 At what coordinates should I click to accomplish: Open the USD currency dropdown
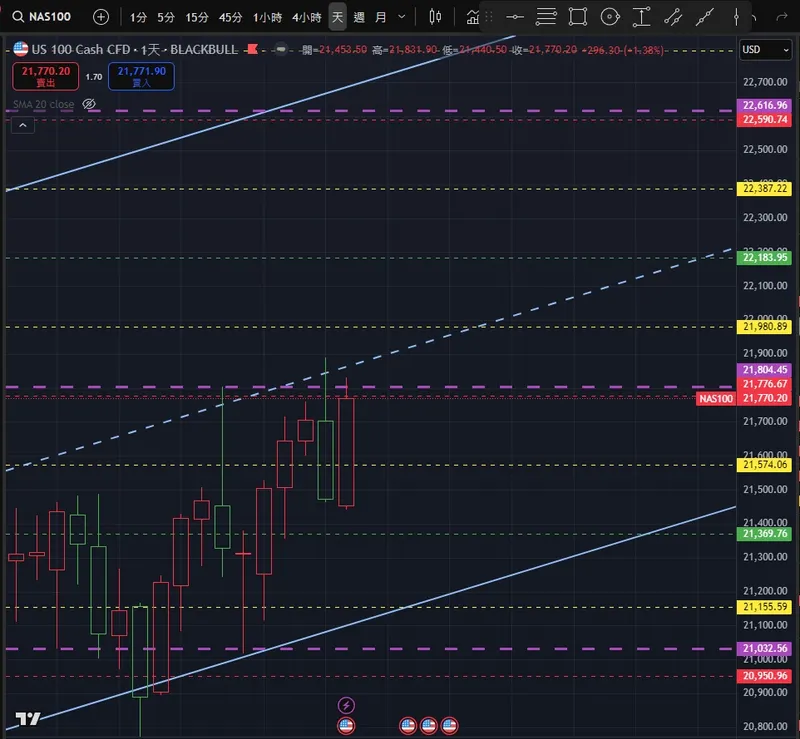[765, 50]
